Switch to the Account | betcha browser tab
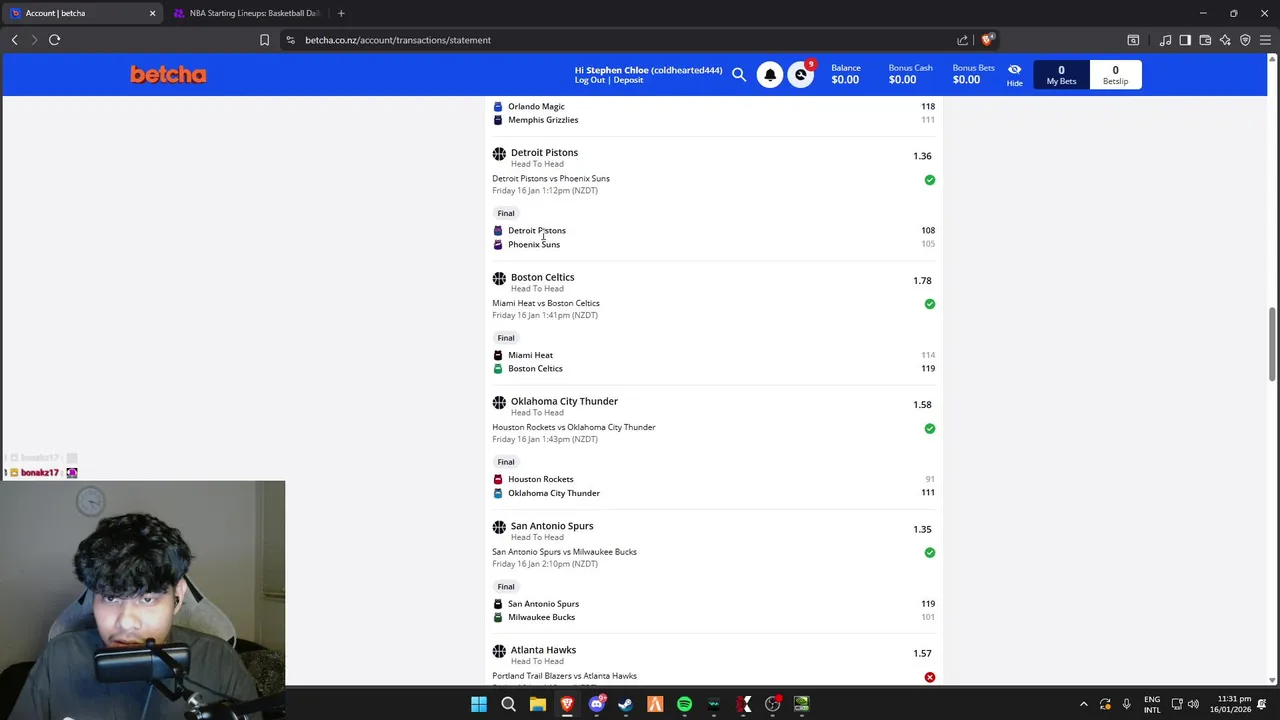This screenshot has width=1280, height=720. [80, 13]
